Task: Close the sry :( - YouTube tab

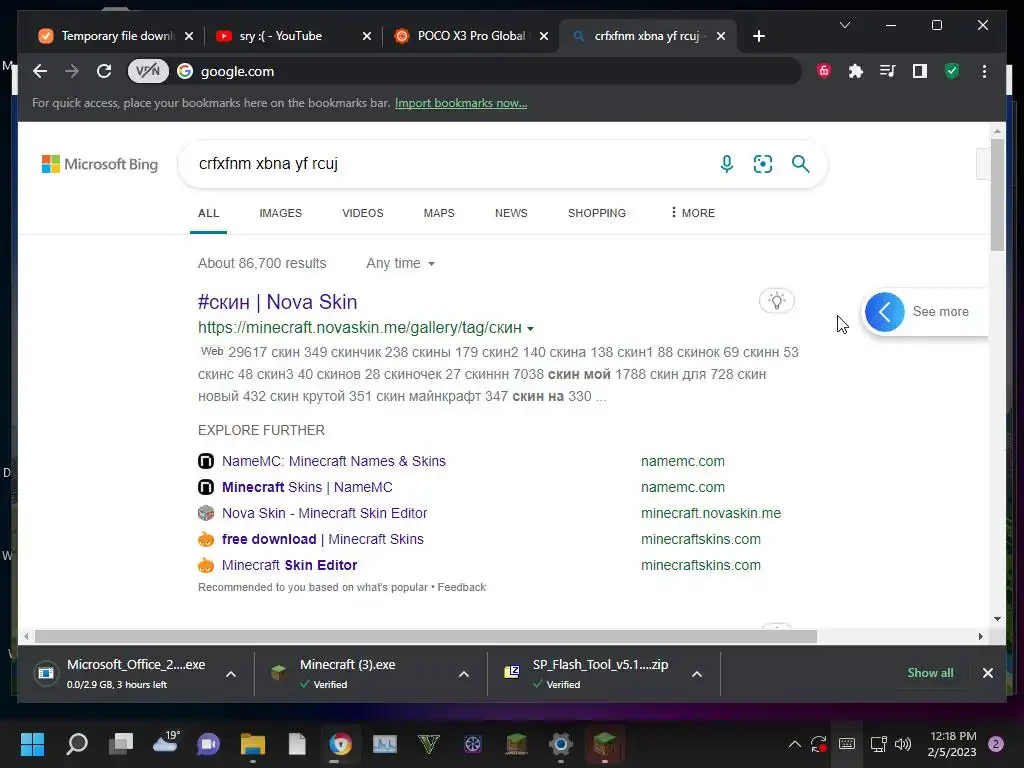Action: click(x=367, y=36)
